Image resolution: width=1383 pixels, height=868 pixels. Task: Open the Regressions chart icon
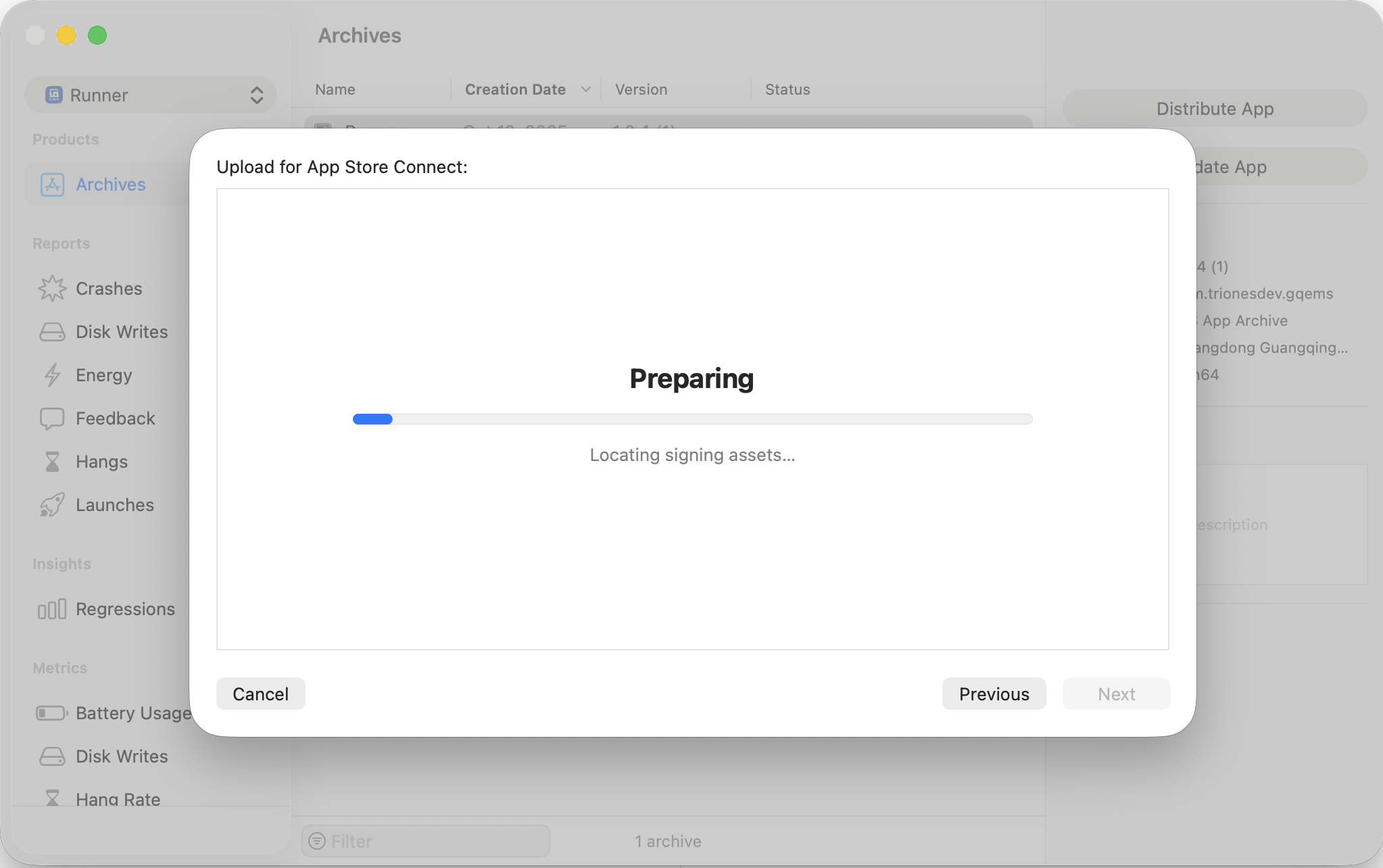click(x=52, y=609)
